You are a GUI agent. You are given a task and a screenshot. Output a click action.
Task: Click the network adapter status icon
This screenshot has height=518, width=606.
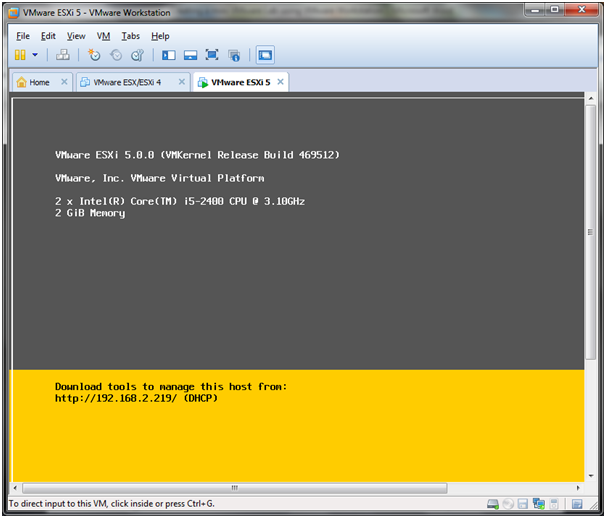coord(538,504)
